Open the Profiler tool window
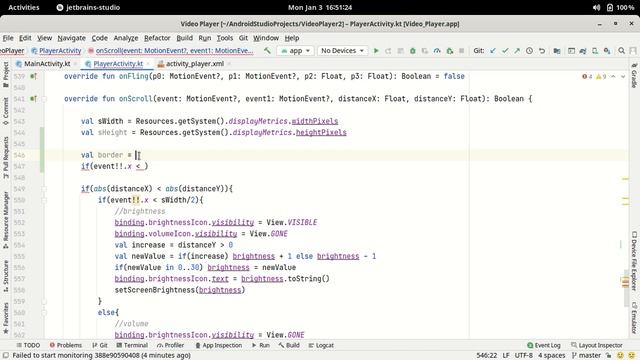 click(171, 345)
